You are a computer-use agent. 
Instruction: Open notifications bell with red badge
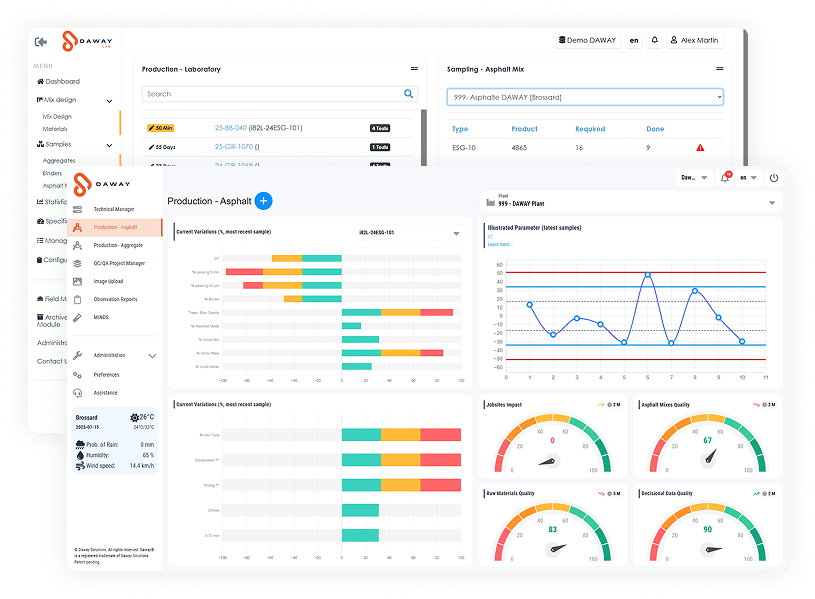pyautogui.click(x=725, y=178)
